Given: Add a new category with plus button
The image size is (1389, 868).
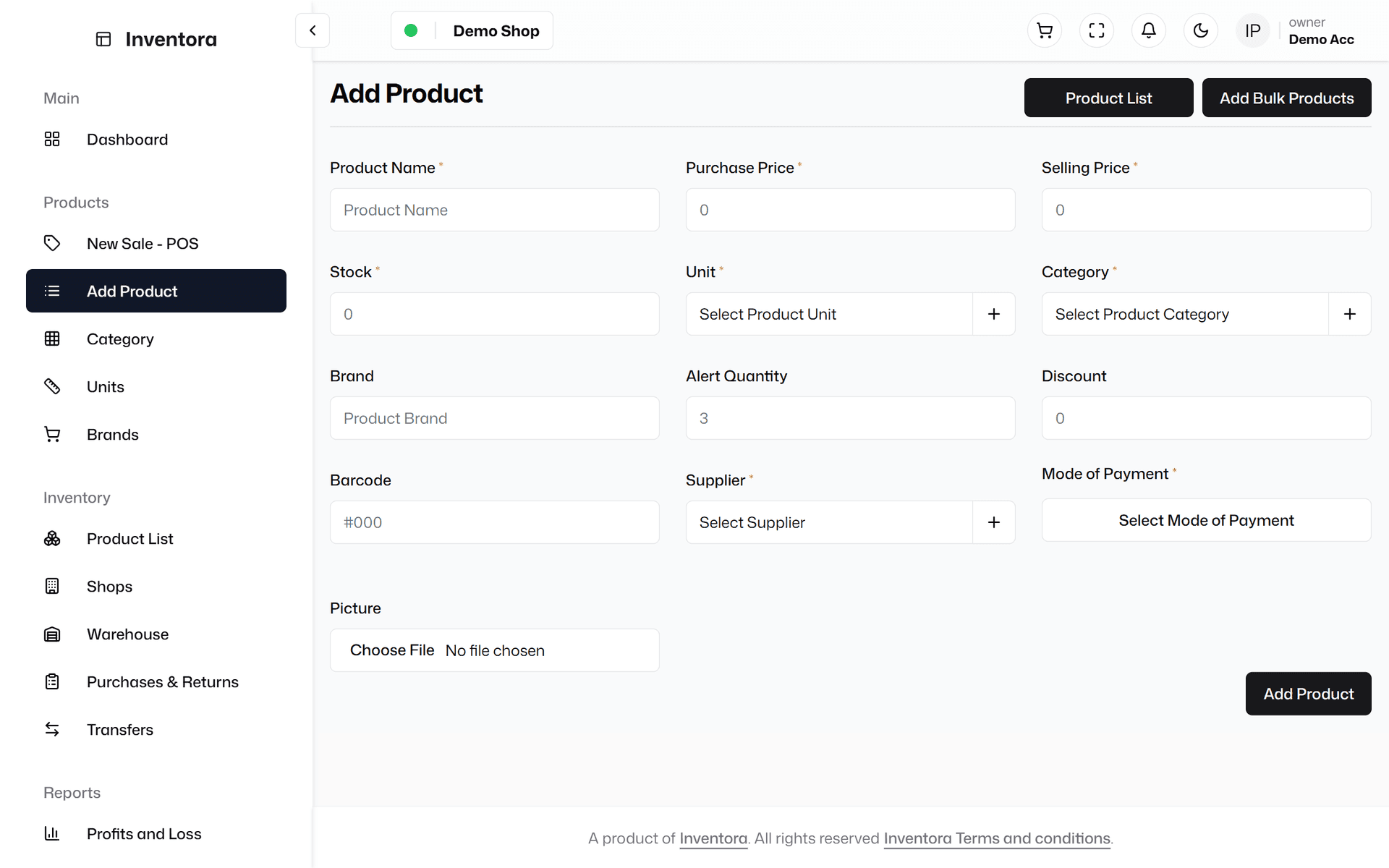Looking at the screenshot, I should (1350, 314).
